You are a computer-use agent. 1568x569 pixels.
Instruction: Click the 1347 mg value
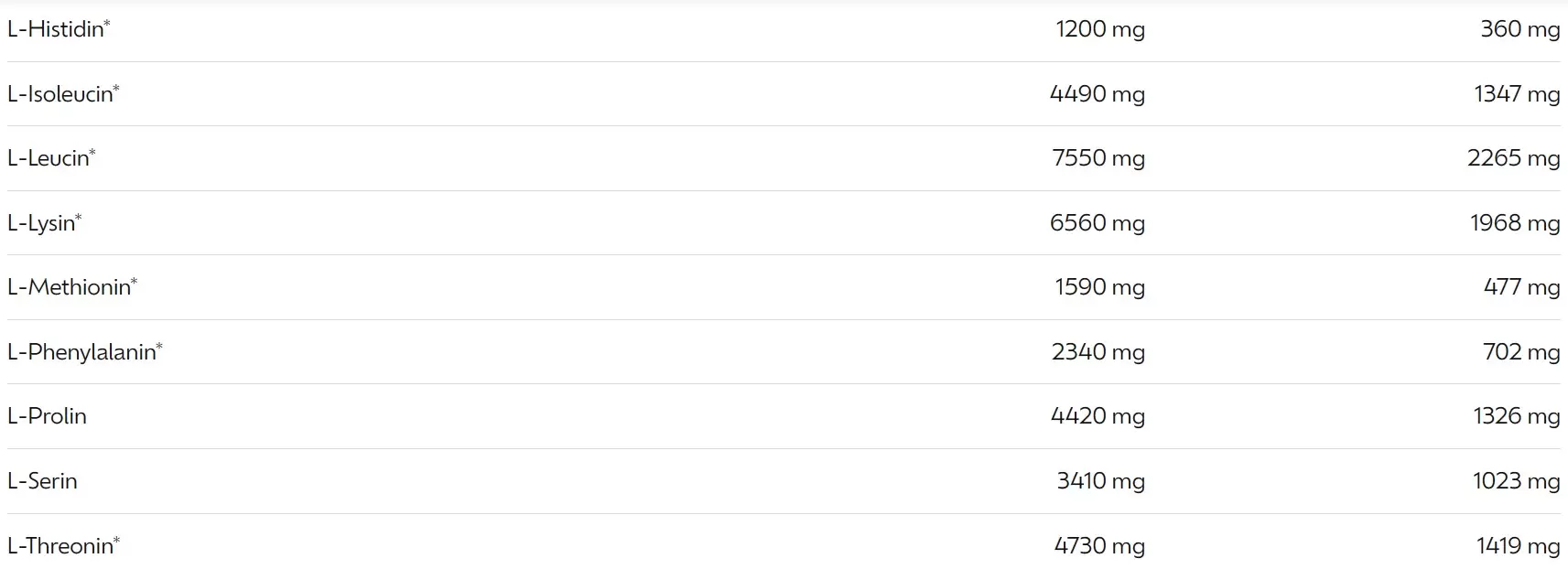click(1517, 93)
